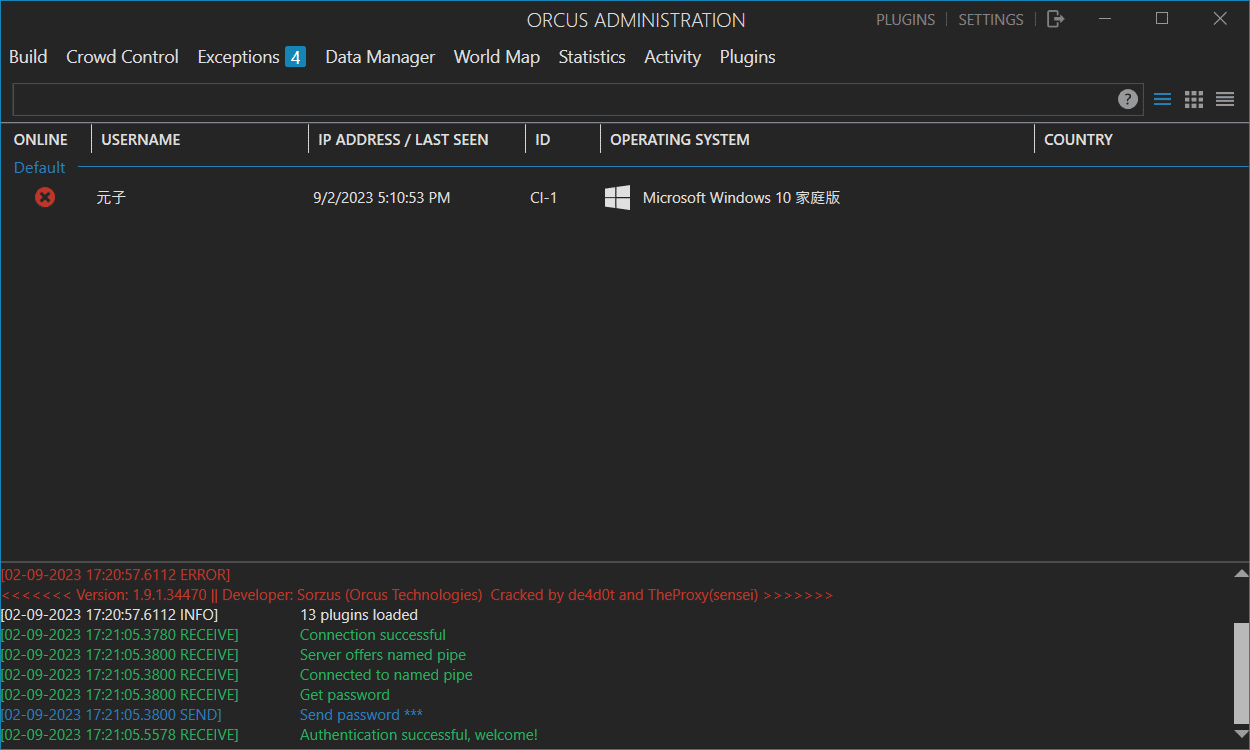
Task: Open SETTINGS from the title bar
Action: click(990, 20)
